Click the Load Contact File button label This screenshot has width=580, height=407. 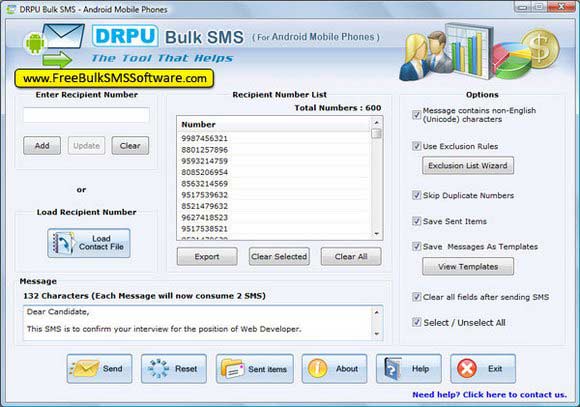tap(101, 243)
